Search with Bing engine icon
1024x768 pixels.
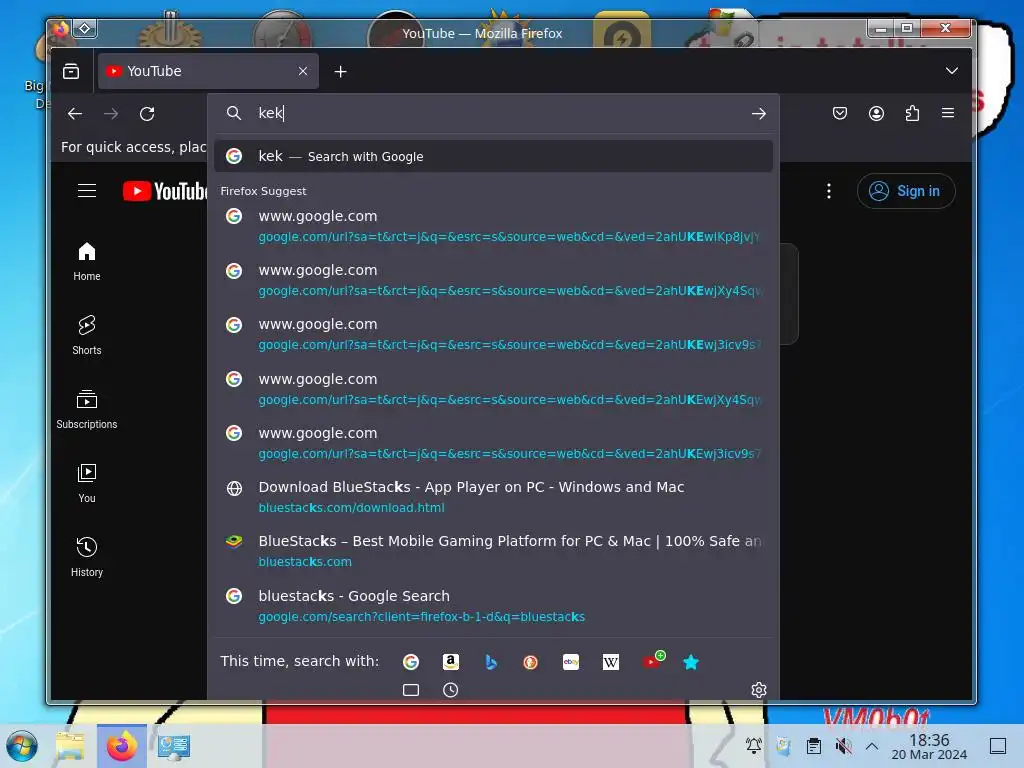pyautogui.click(x=491, y=662)
